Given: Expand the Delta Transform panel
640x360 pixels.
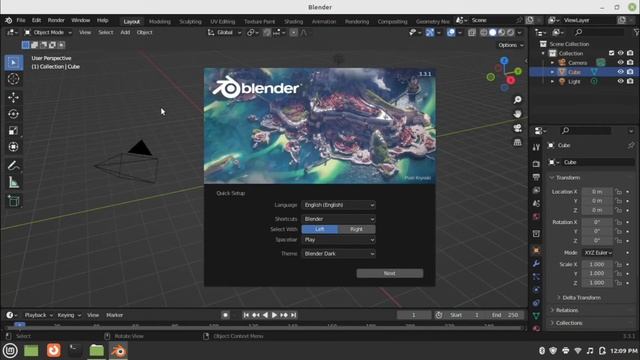Looking at the screenshot, I should (581, 298).
